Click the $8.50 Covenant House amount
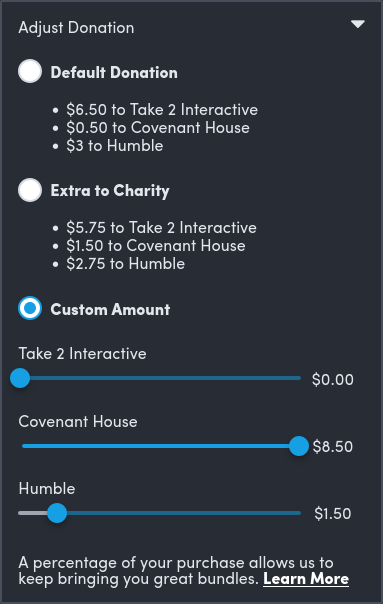Image resolution: width=383 pixels, height=604 pixels. (333, 447)
